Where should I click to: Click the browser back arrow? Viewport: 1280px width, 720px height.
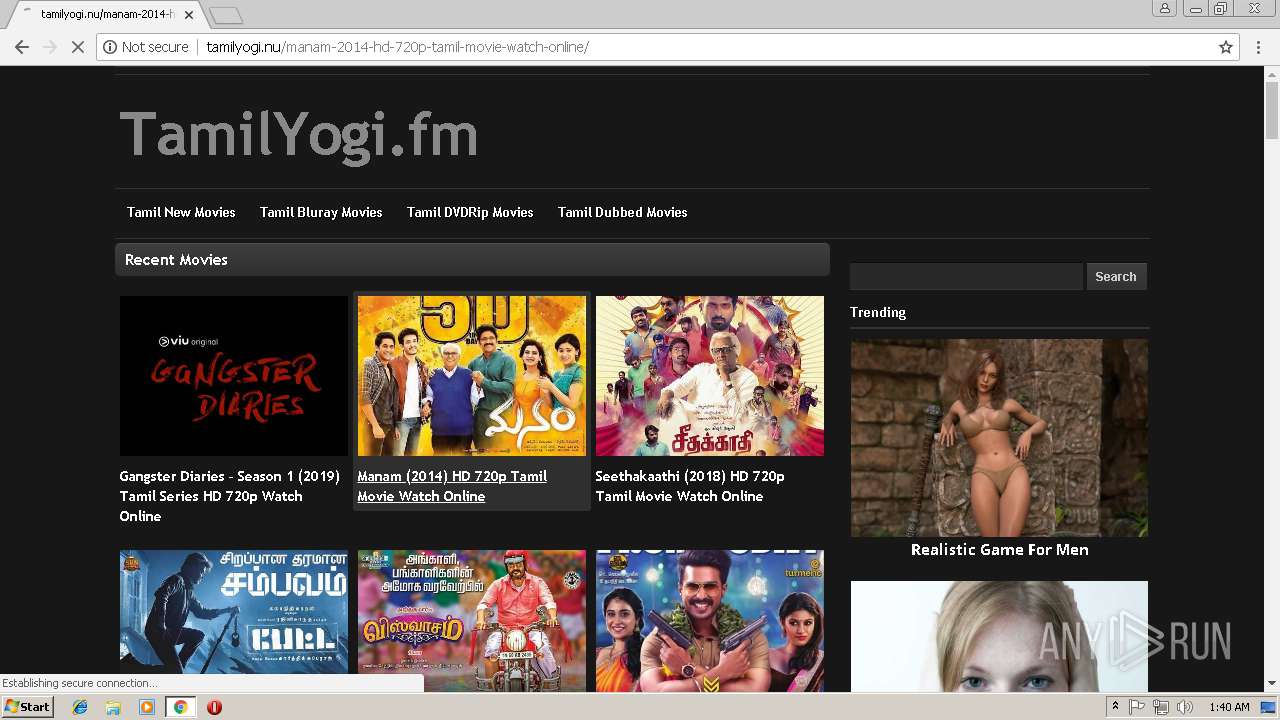coord(22,47)
